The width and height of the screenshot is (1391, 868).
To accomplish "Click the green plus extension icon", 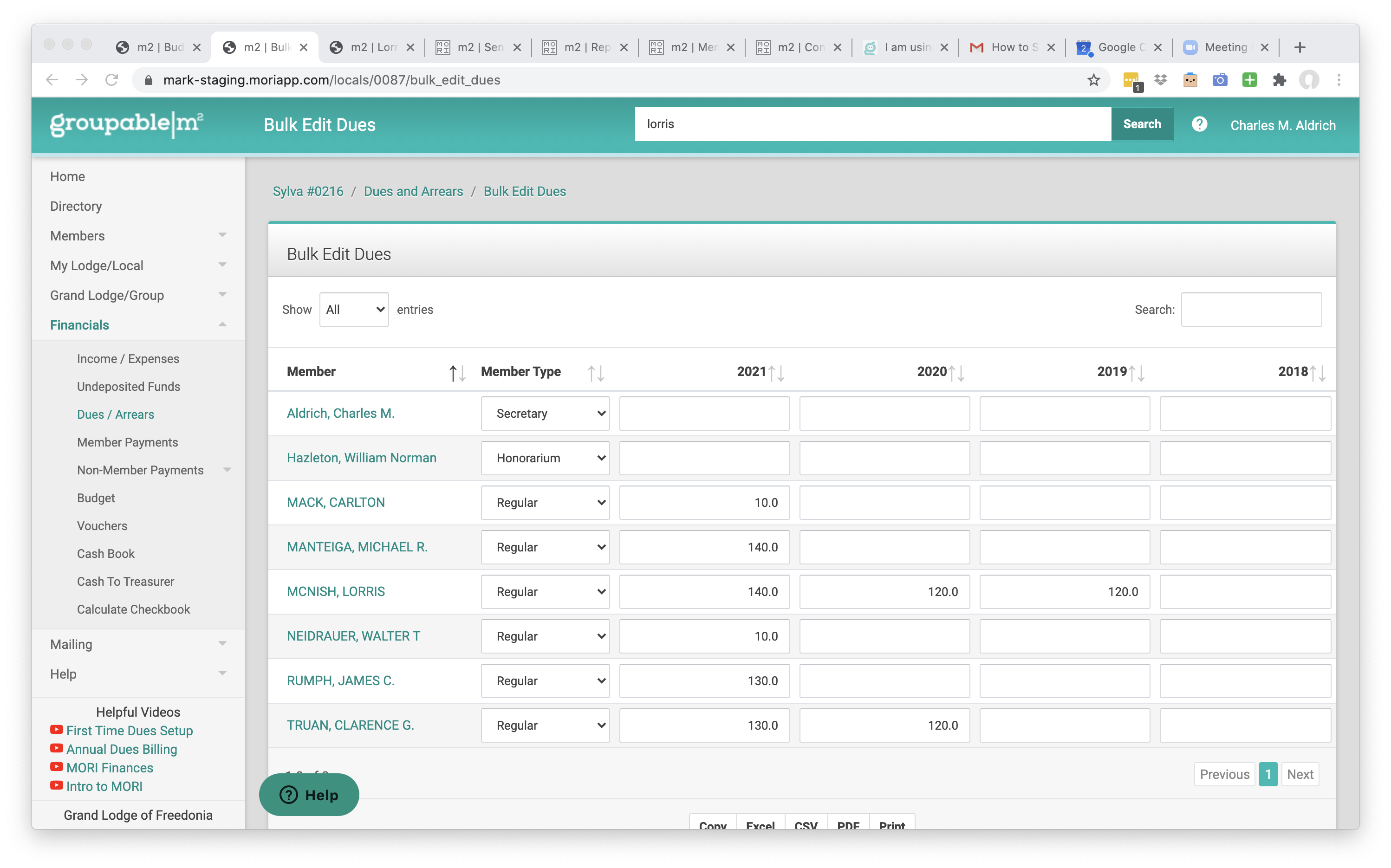I will [x=1249, y=80].
